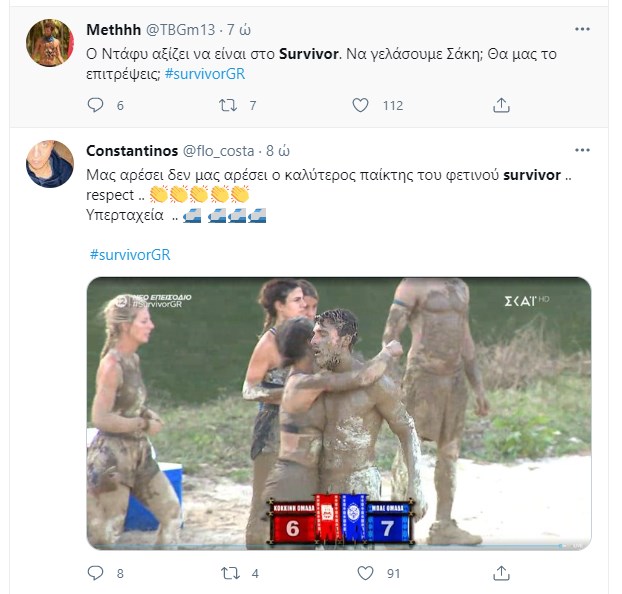Visit the Constantinos display name link

(131, 151)
